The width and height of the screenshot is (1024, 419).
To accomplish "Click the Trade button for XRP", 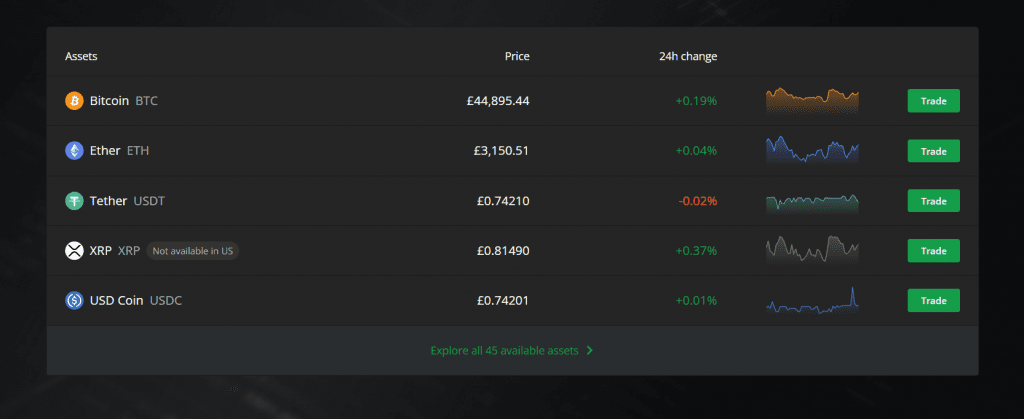I will [x=933, y=251].
